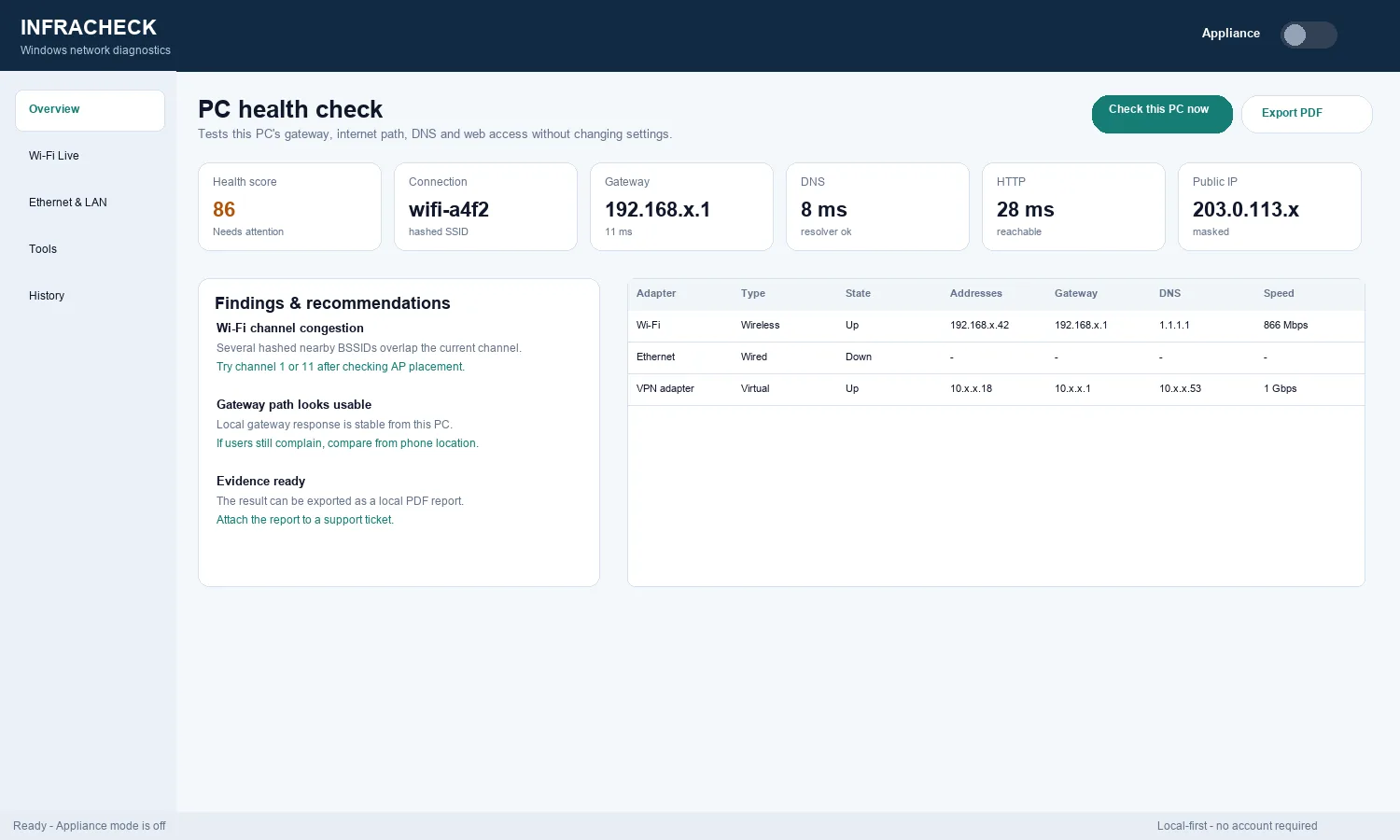This screenshot has height=840, width=1400.
Task: Click address 192.168.x.42 in table
Action: point(980,325)
